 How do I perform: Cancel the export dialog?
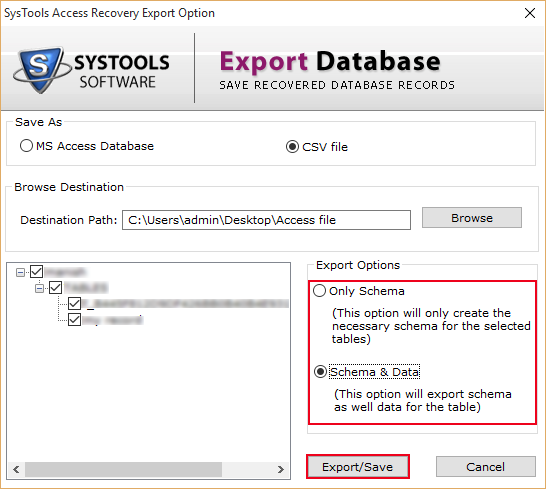tap(485, 467)
